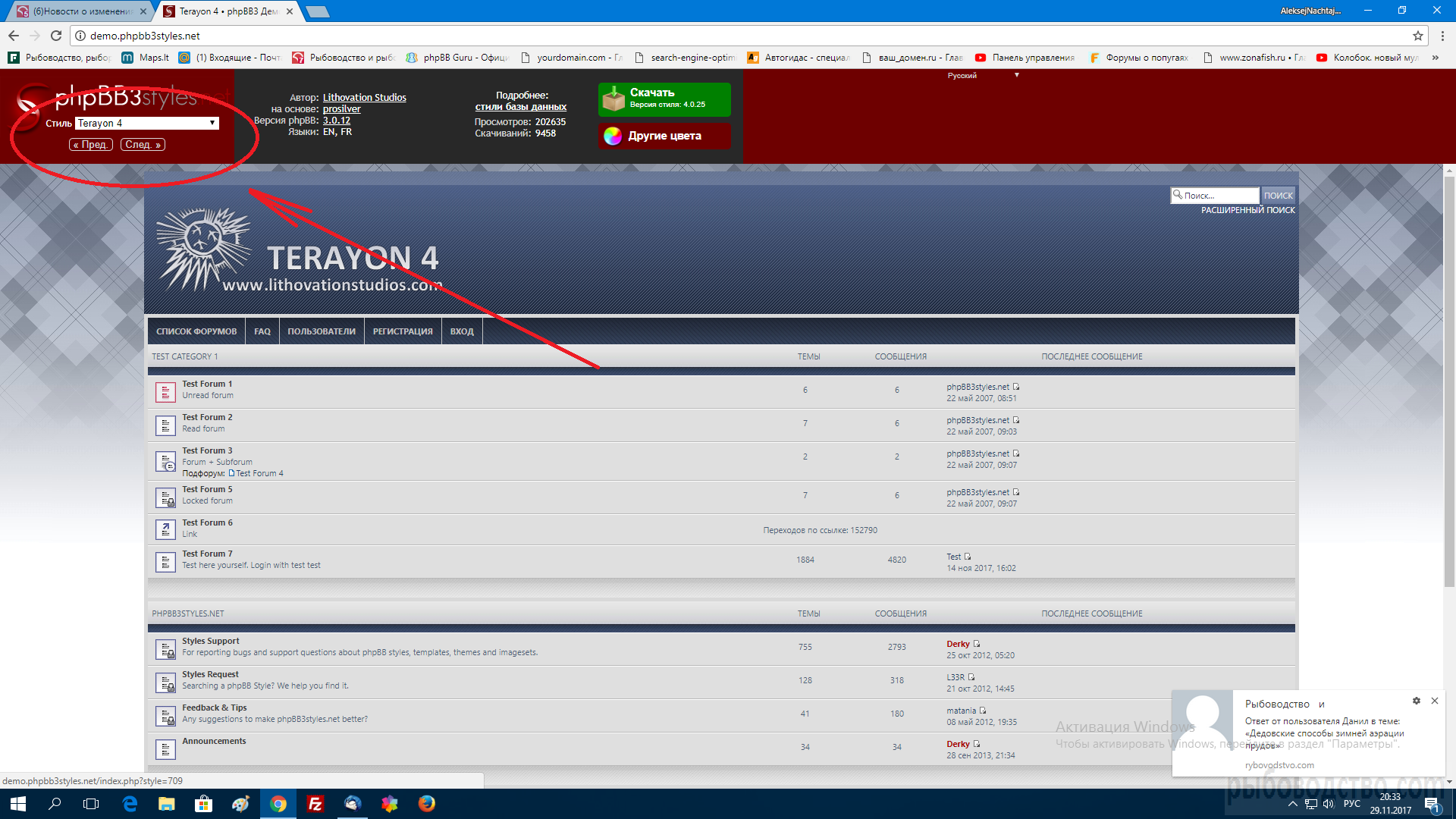
Task: Open phpBB Guru bookmark
Action: (x=457, y=58)
